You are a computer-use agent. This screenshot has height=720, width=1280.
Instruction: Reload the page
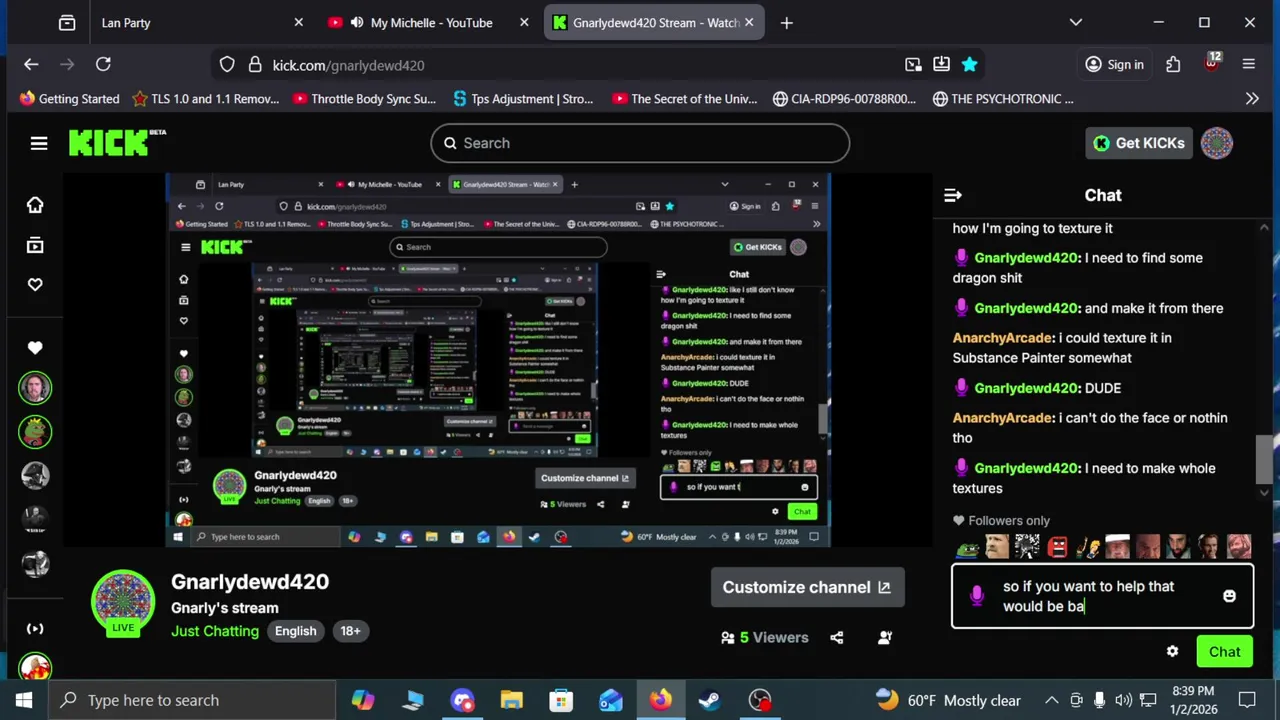(x=103, y=65)
